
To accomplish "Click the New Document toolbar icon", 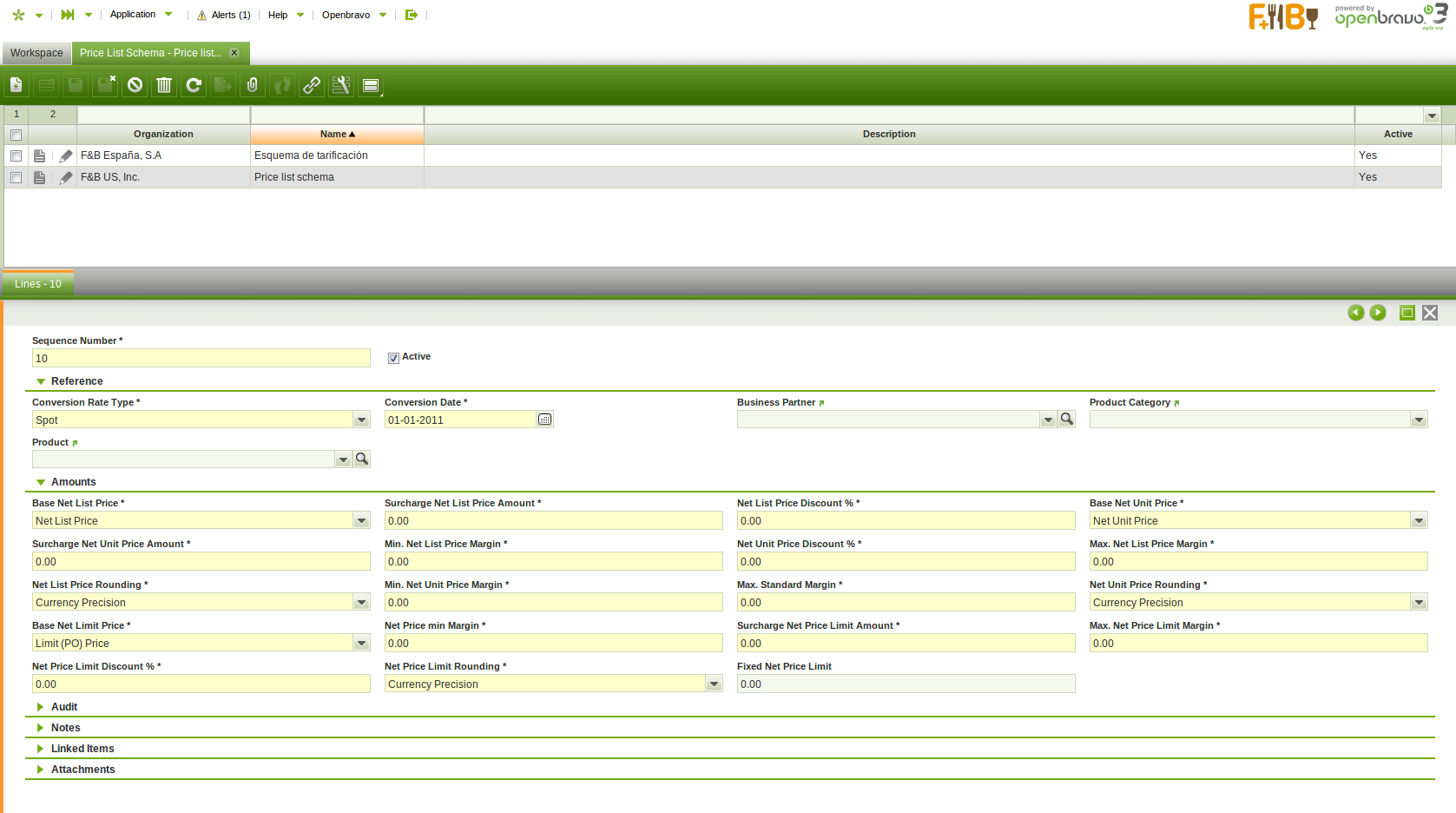I will tap(16, 85).
